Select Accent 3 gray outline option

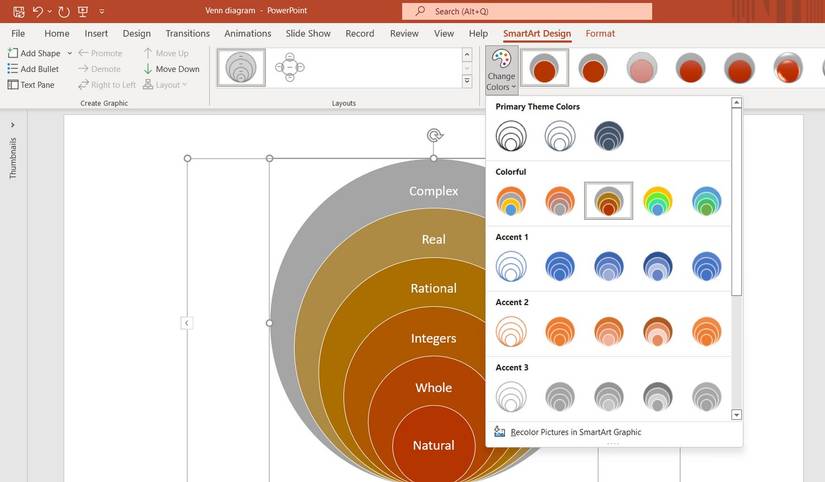pos(511,396)
